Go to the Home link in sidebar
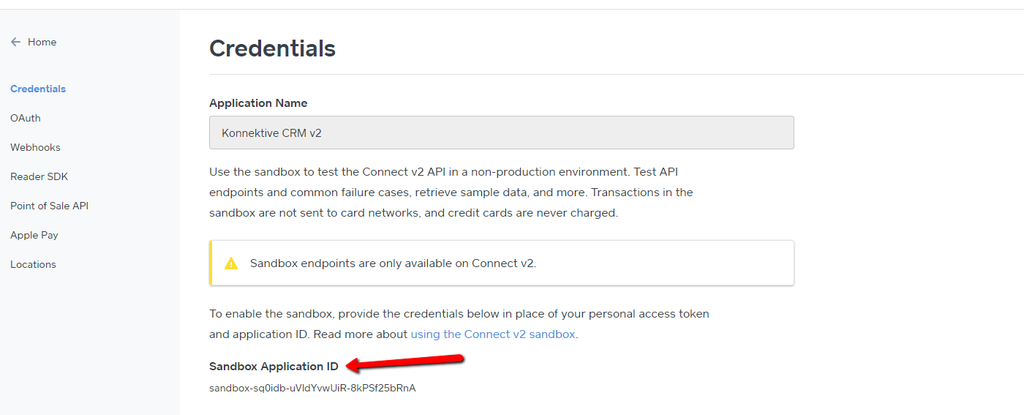Screen dimensions: 1024x415 42,42
